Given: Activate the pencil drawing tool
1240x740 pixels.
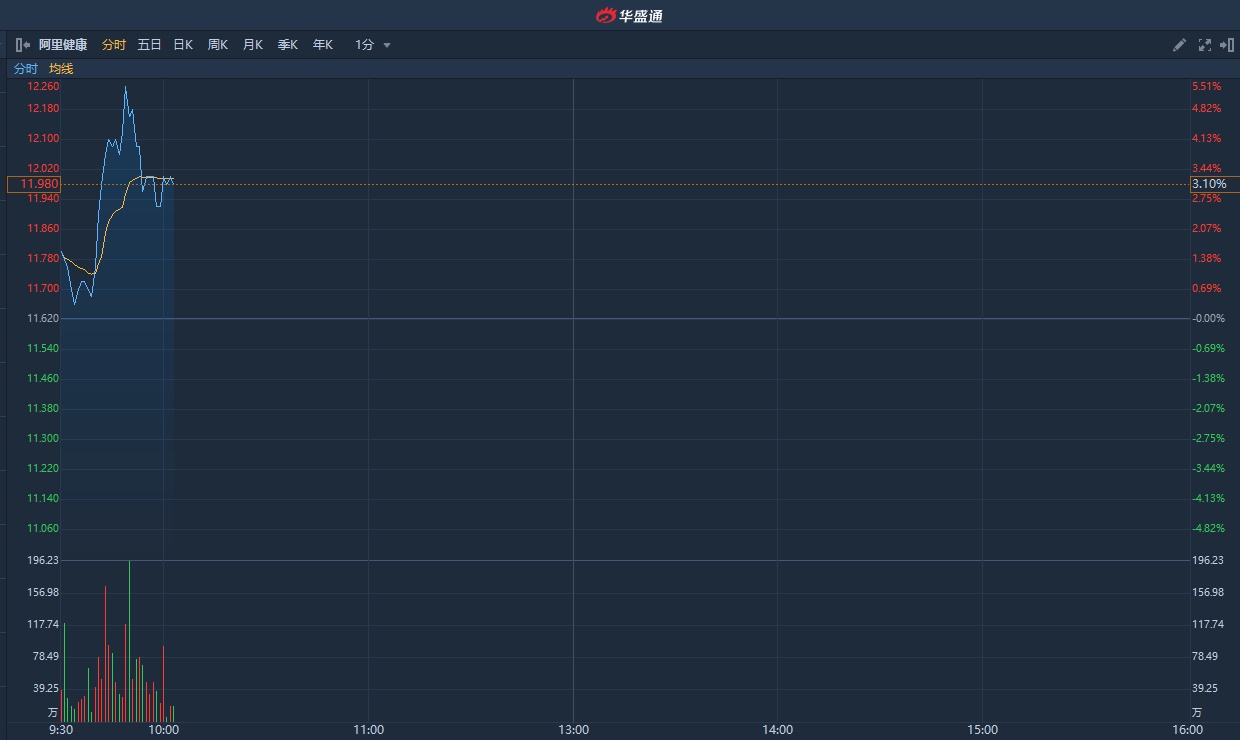Looking at the screenshot, I should pyautogui.click(x=1179, y=45).
